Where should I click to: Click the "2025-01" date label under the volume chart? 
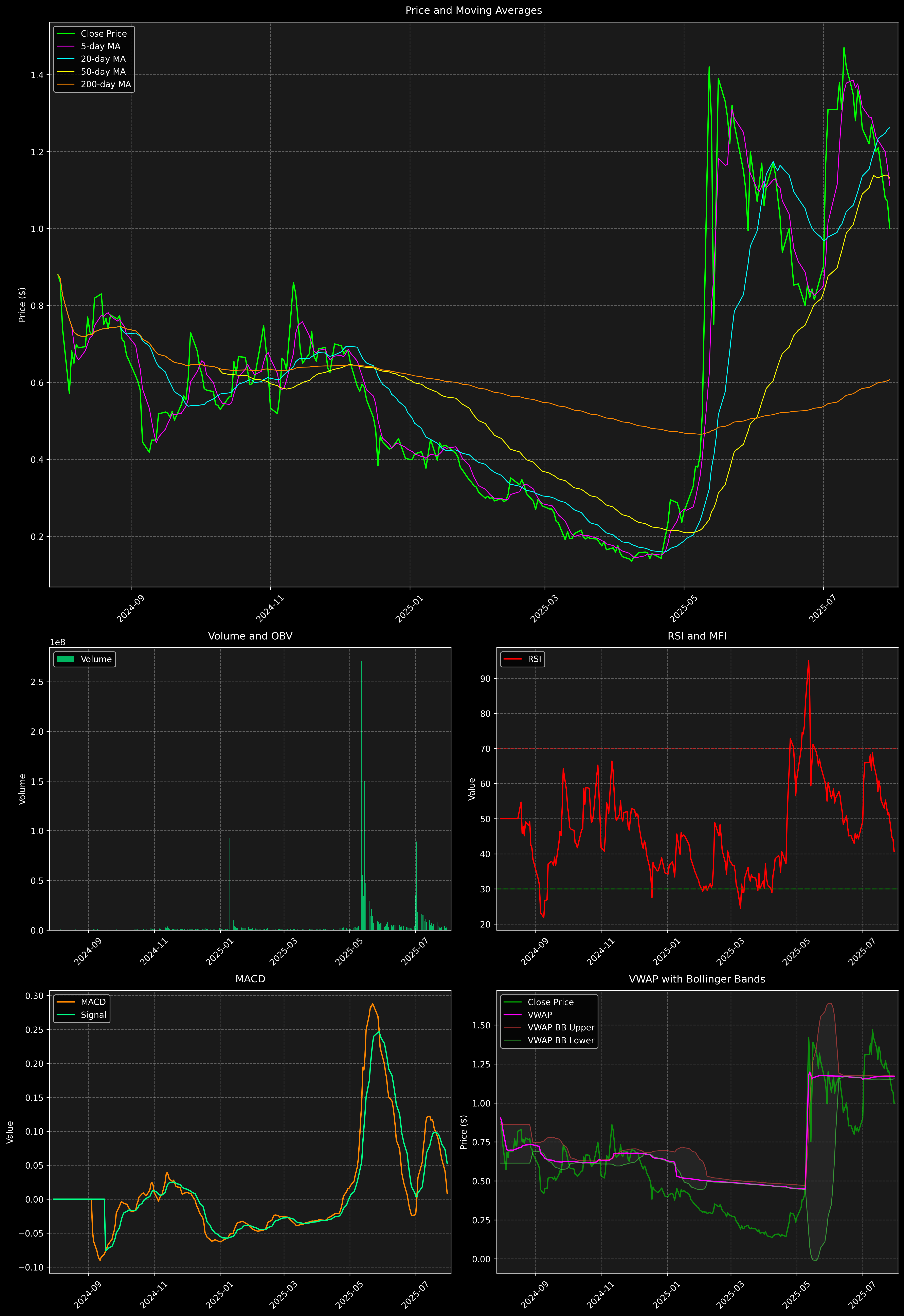(x=219, y=951)
